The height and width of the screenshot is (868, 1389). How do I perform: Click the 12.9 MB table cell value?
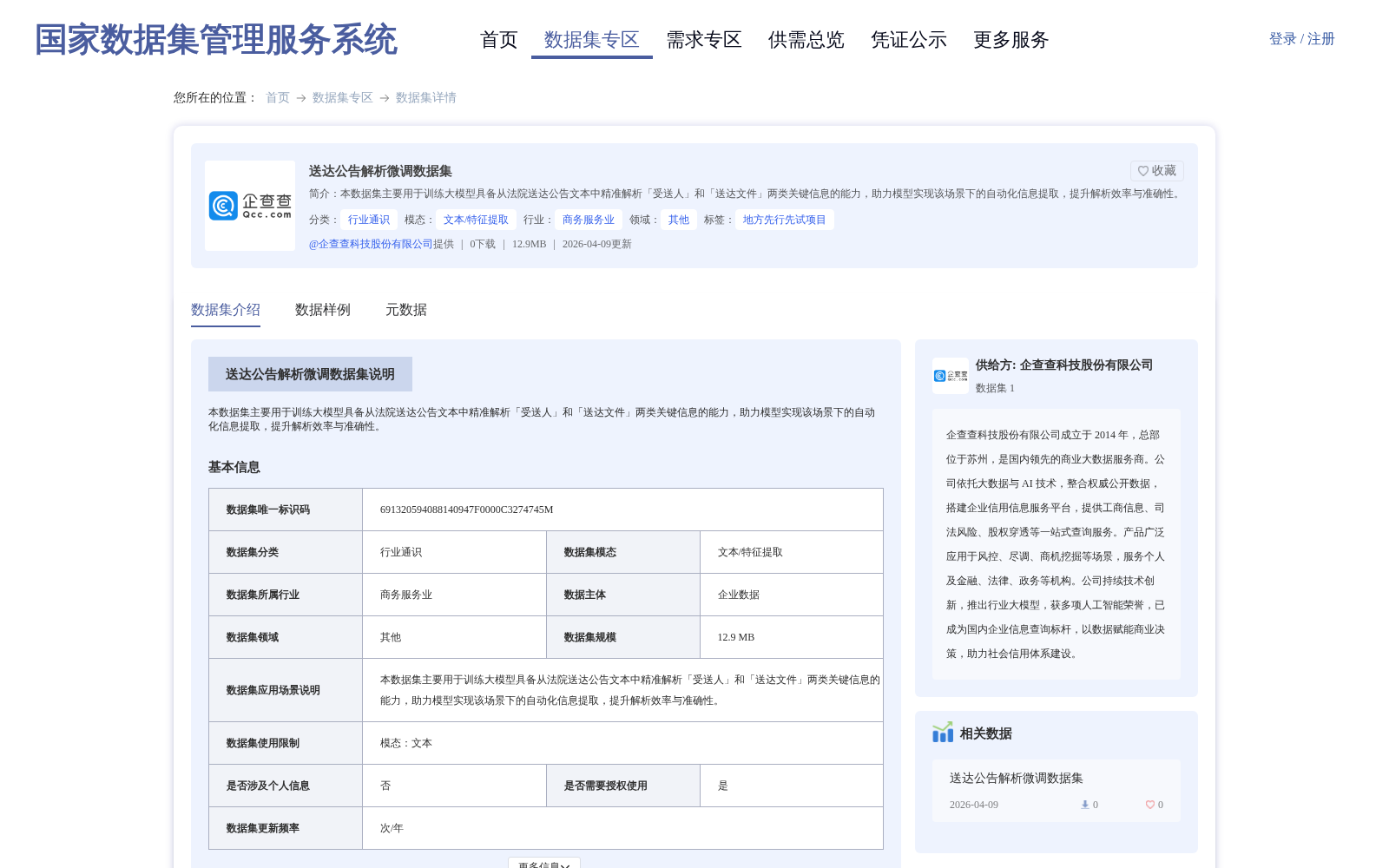736,637
